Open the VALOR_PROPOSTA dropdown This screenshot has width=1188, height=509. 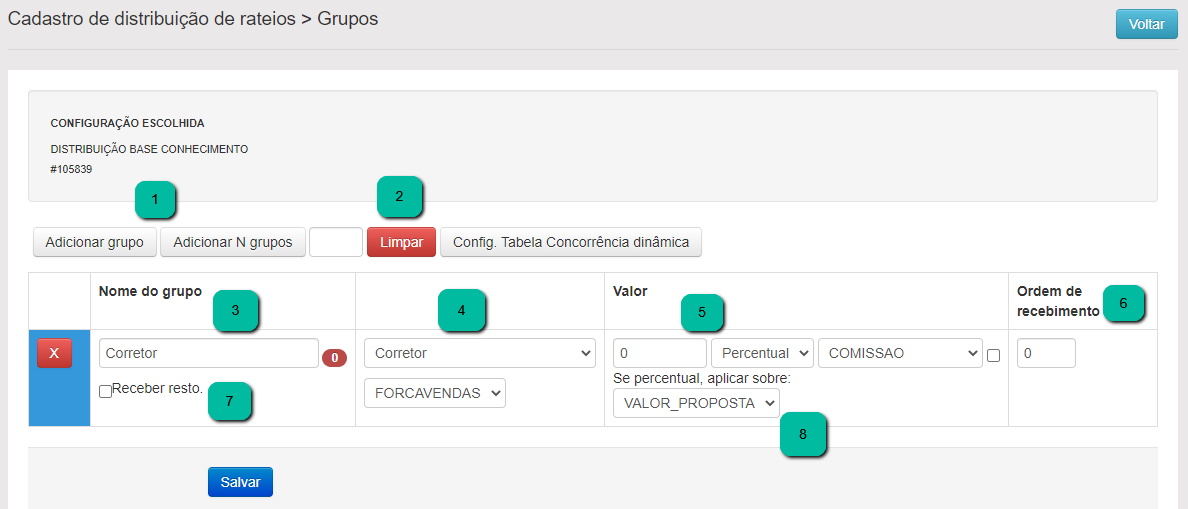tap(696, 402)
